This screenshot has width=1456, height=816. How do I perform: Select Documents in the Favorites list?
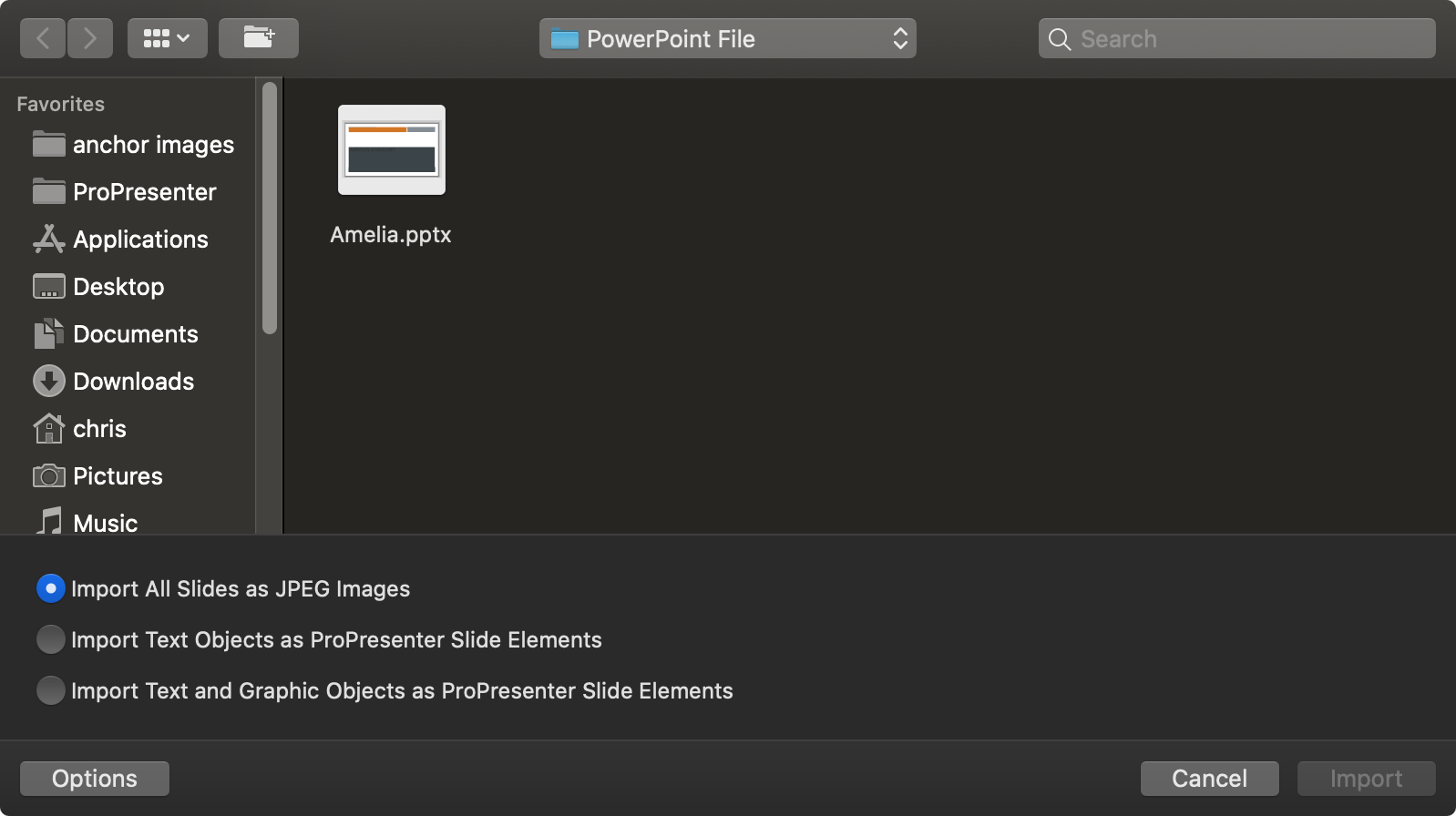(135, 334)
